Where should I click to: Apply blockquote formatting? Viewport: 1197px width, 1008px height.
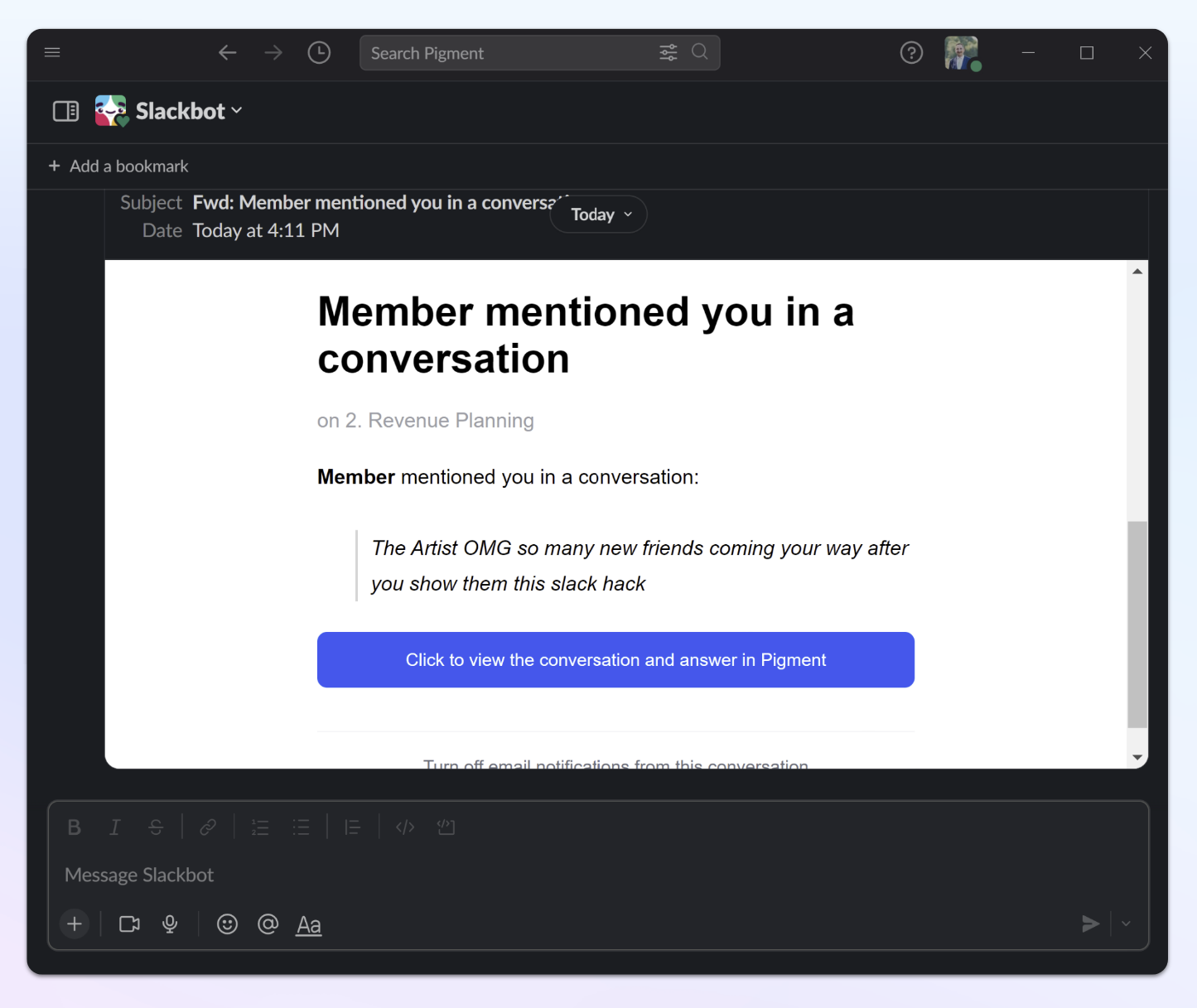coord(353,827)
